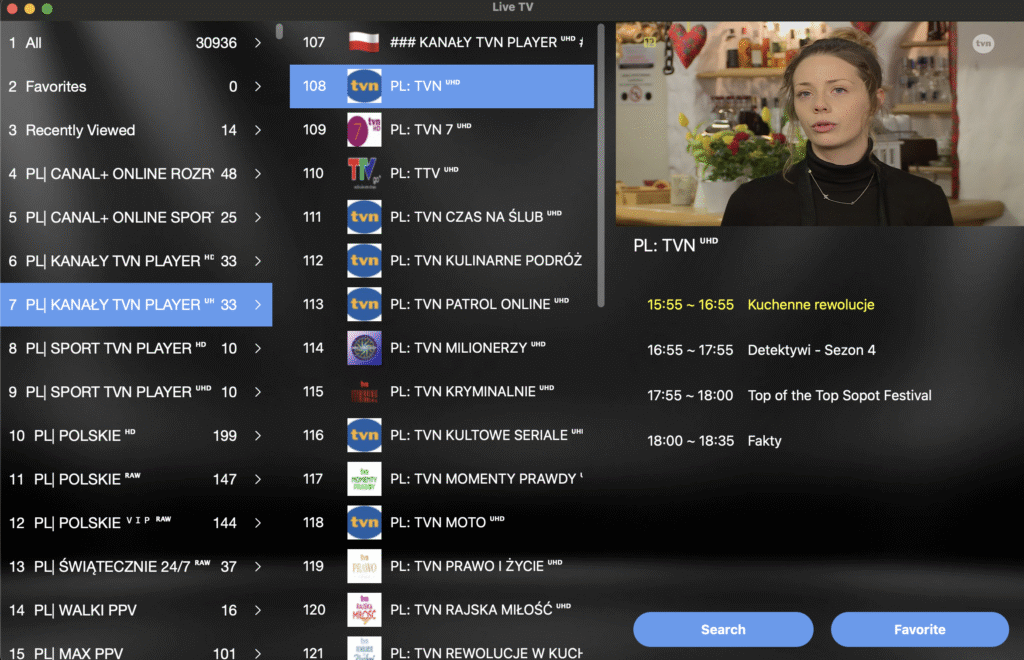Click the TVN Rajska Miłość logo
The width and height of the screenshot is (1024, 660).
(363, 609)
